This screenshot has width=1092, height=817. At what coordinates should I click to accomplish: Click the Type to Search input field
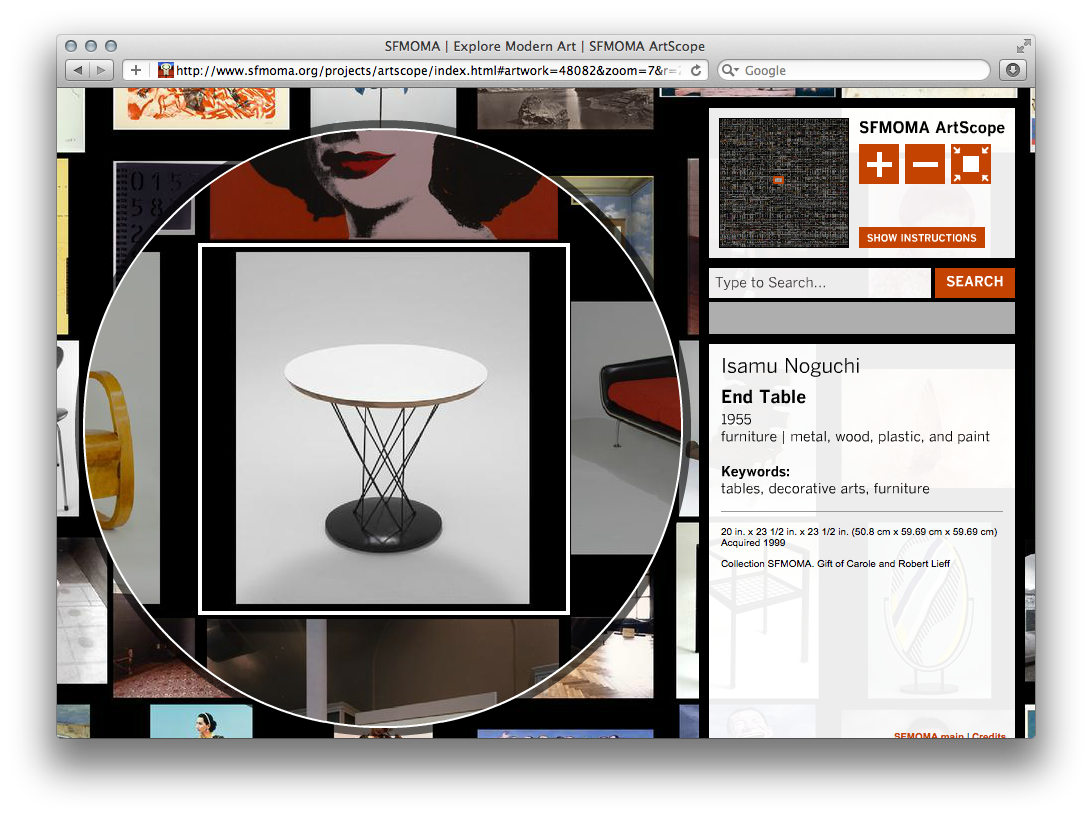point(820,283)
